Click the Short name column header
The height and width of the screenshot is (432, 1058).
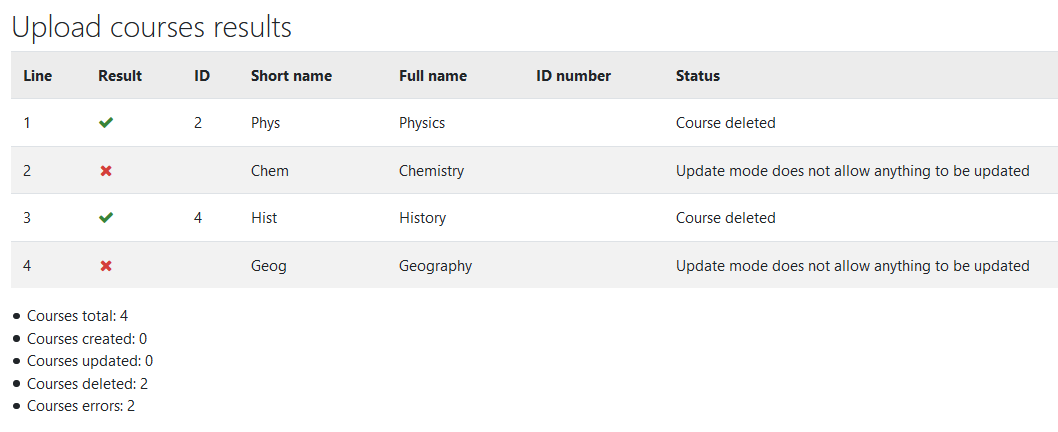pyautogui.click(x=291, y=76)
